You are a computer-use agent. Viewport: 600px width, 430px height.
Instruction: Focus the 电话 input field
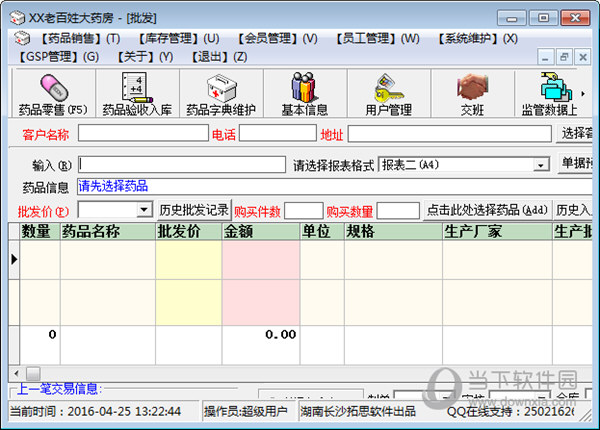tap(278, 133)
